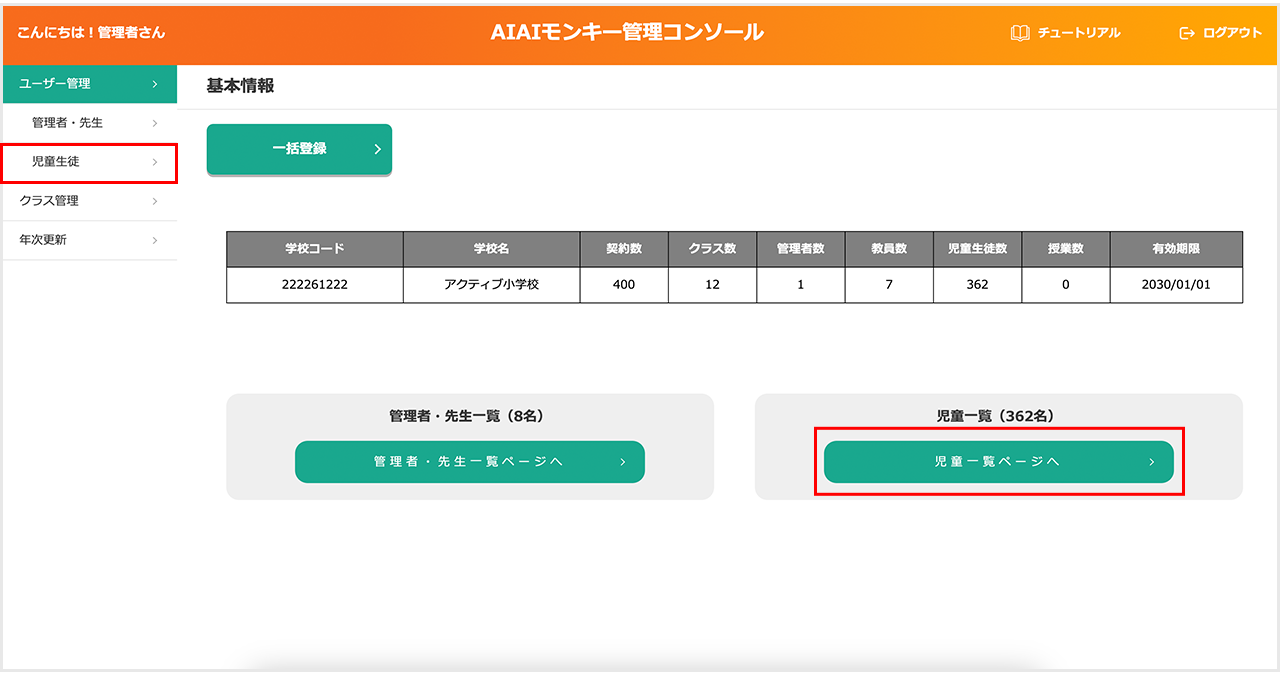Click the arrow icon on 児童一覧ページへ button
Image resolution: width=1280 pixels, height=675 pixels.
coord(1151,462)
